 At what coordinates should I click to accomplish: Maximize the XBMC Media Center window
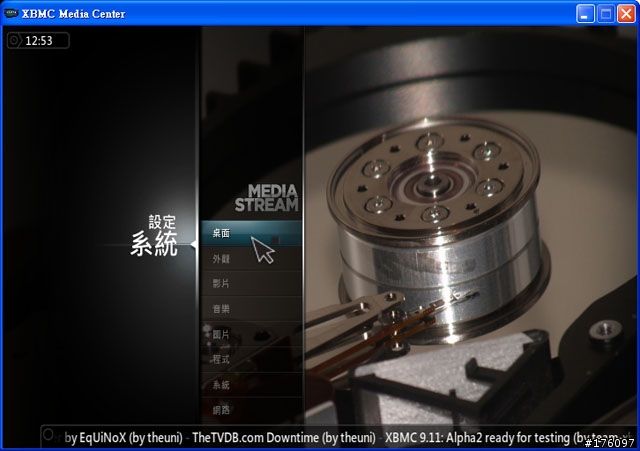click(x=606, y=14)
